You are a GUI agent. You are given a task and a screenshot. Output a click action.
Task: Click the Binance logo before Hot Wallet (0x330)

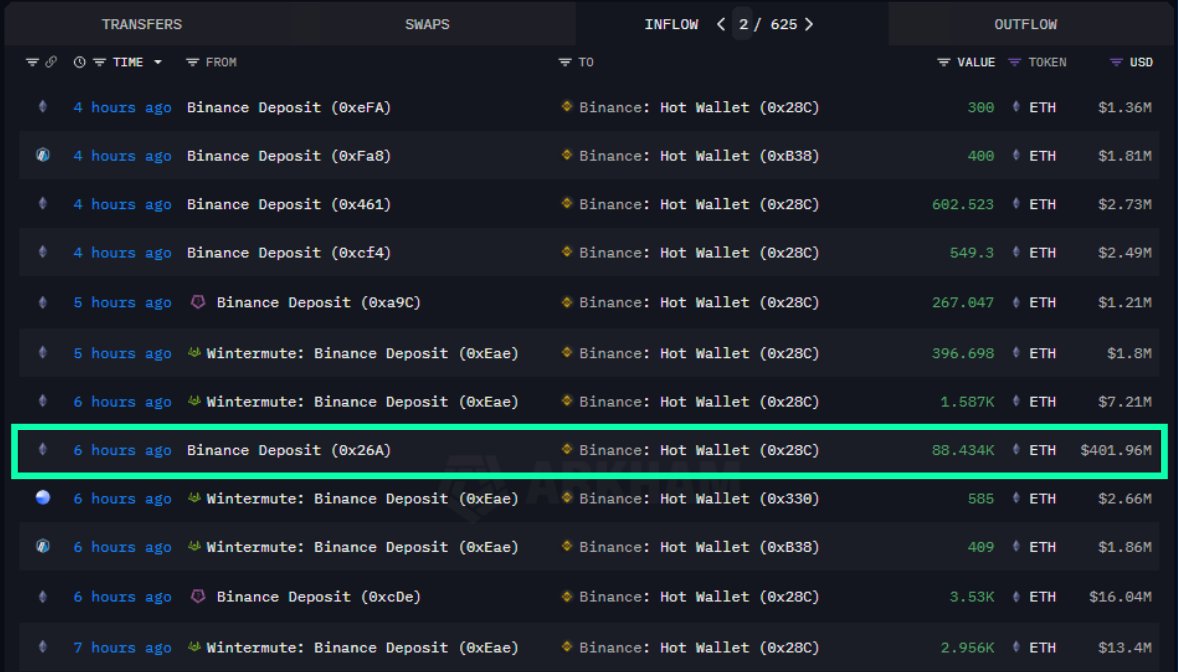(x=567, y=497)
